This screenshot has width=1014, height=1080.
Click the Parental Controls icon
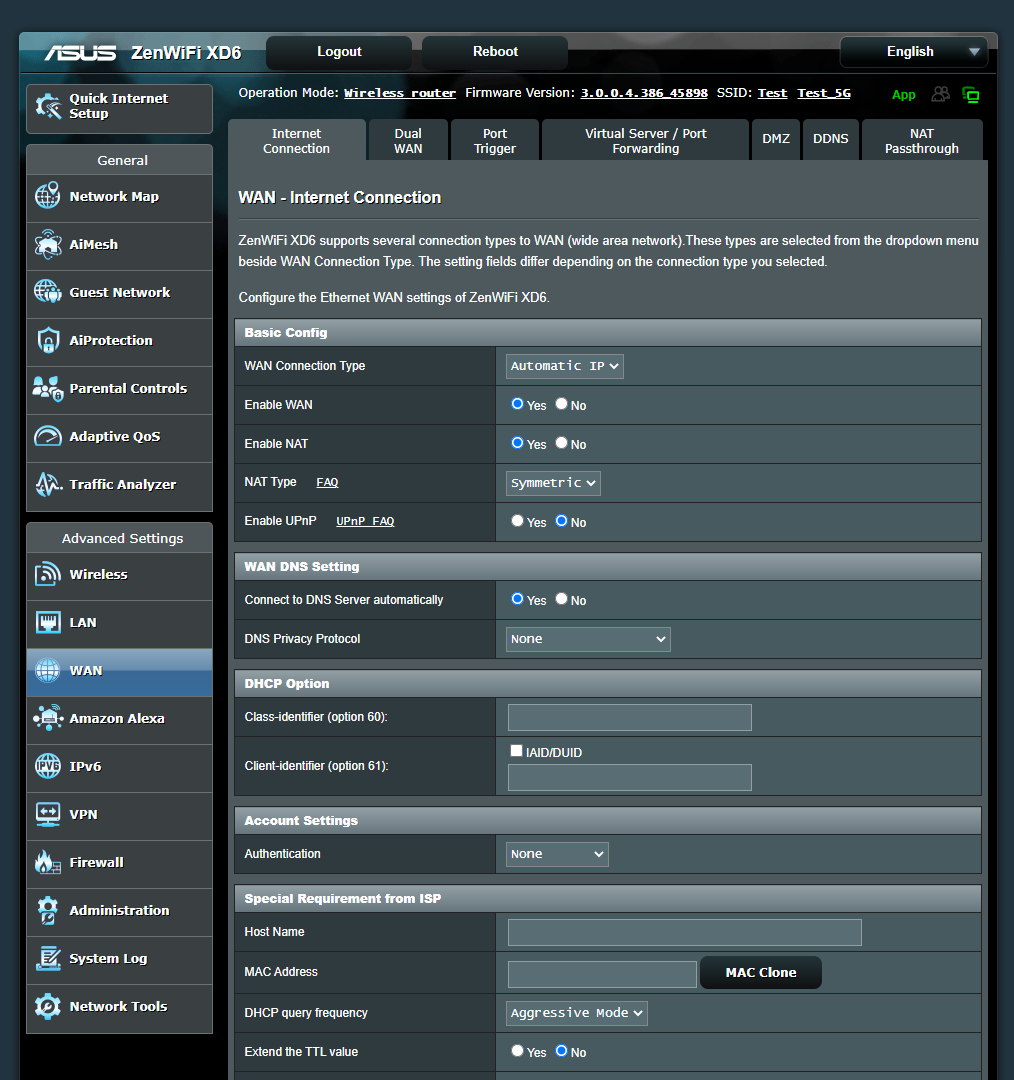pos(48,388)
